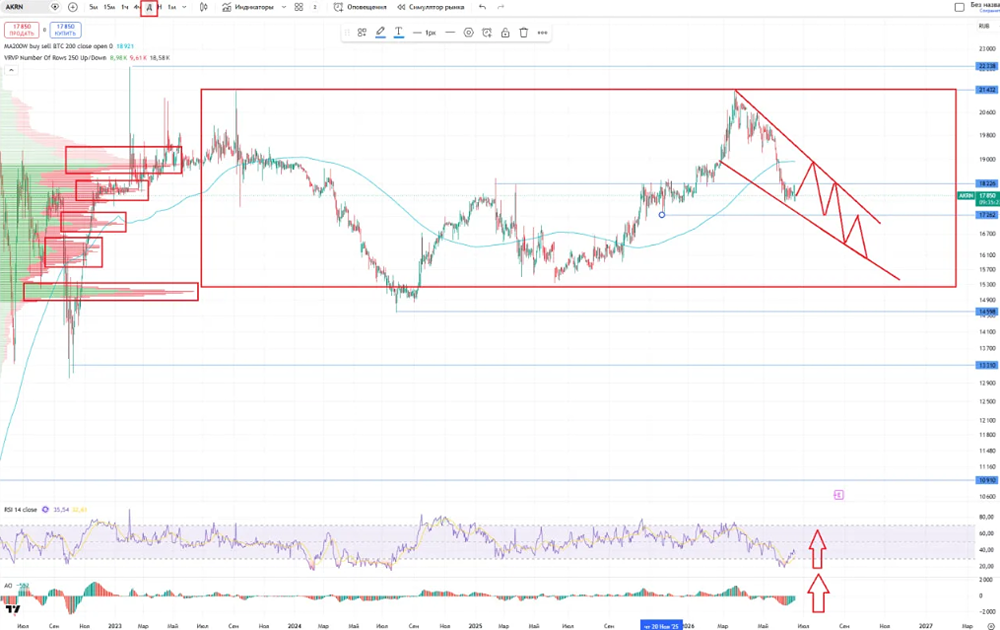Viewport: 1000px width, 630px height.
Task: Click the eye icon beside AKRN symbol
Action: pyautogui.click(x=55, y=7)
